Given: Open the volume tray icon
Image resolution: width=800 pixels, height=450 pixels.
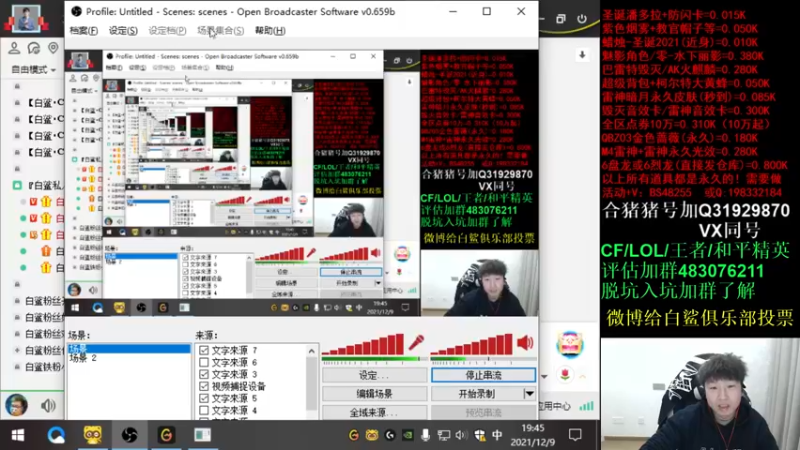Looking at the screenshot, I should [x=461, y=435].
